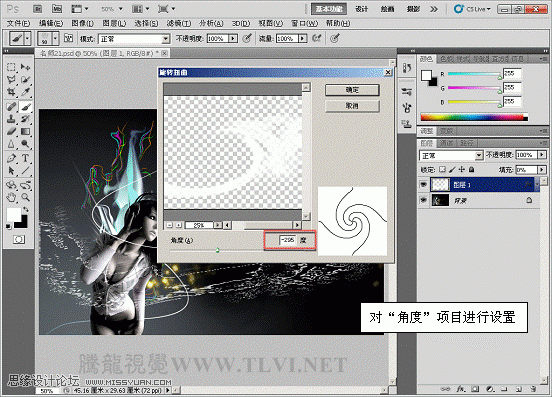Screen dimensions: 552x397
Task: Launch Adobe Bridge from top bar
Action: [x=37, y=9]
